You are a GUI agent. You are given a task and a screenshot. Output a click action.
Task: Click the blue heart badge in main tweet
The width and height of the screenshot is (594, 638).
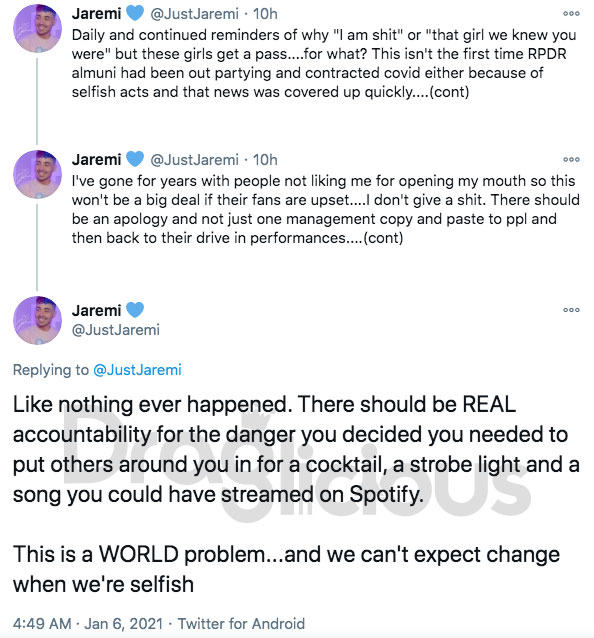(x=135, y=310)
